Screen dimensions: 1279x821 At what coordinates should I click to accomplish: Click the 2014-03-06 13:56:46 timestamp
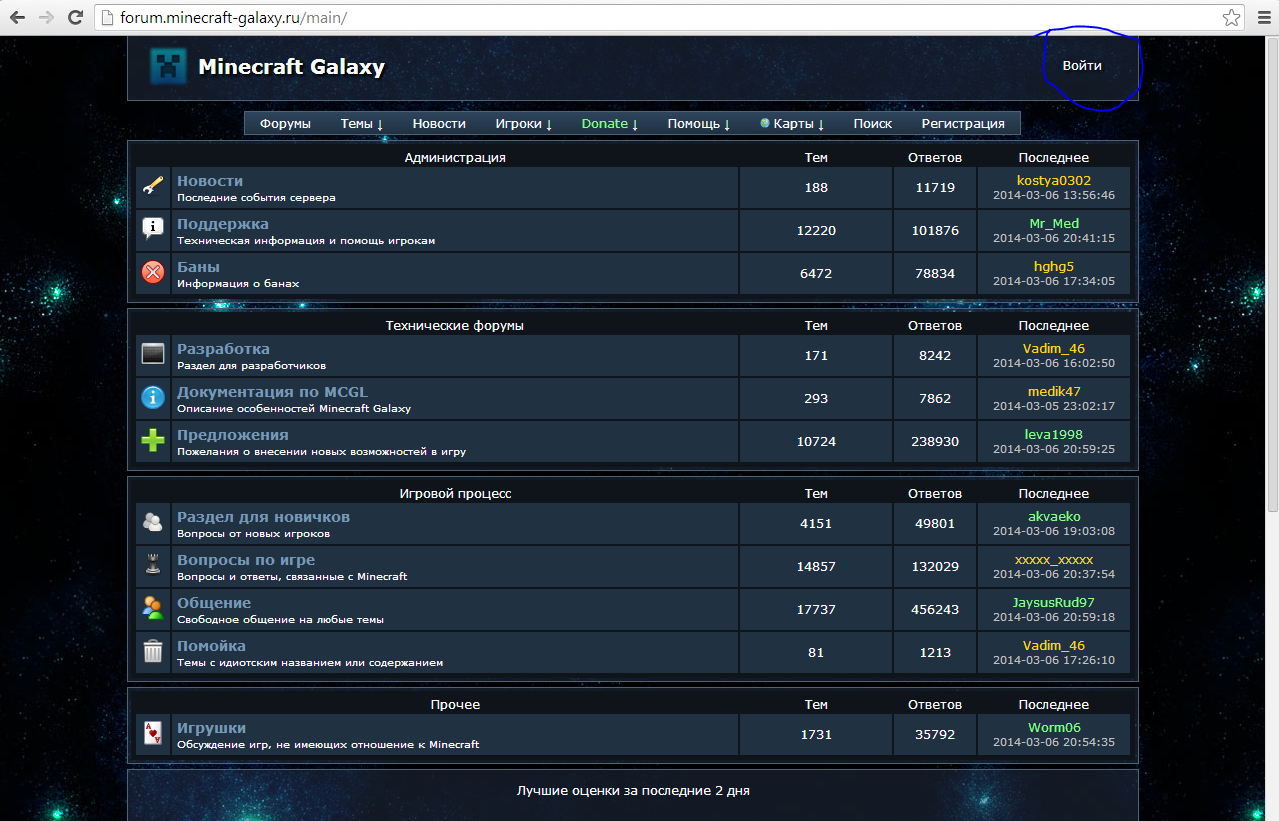point(1054,196)
